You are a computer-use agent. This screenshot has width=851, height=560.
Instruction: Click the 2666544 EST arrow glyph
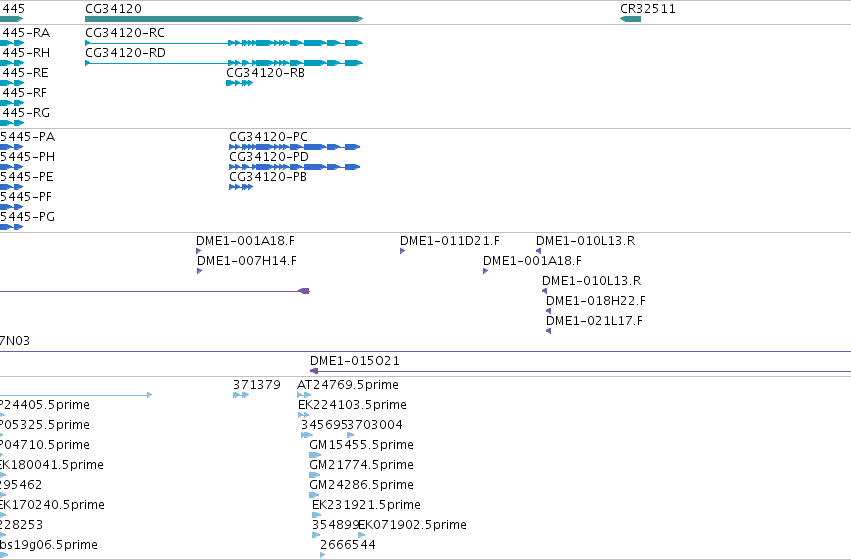(x=322, y=555)
